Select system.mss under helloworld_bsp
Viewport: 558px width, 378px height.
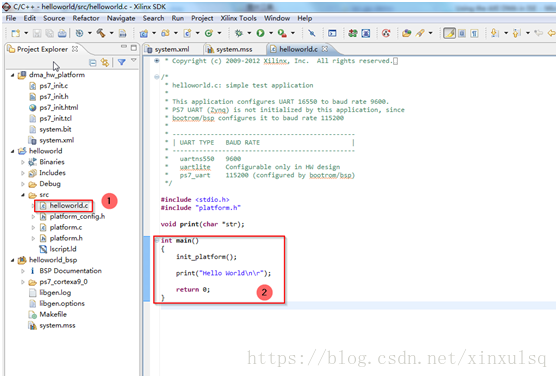[57, 326]
